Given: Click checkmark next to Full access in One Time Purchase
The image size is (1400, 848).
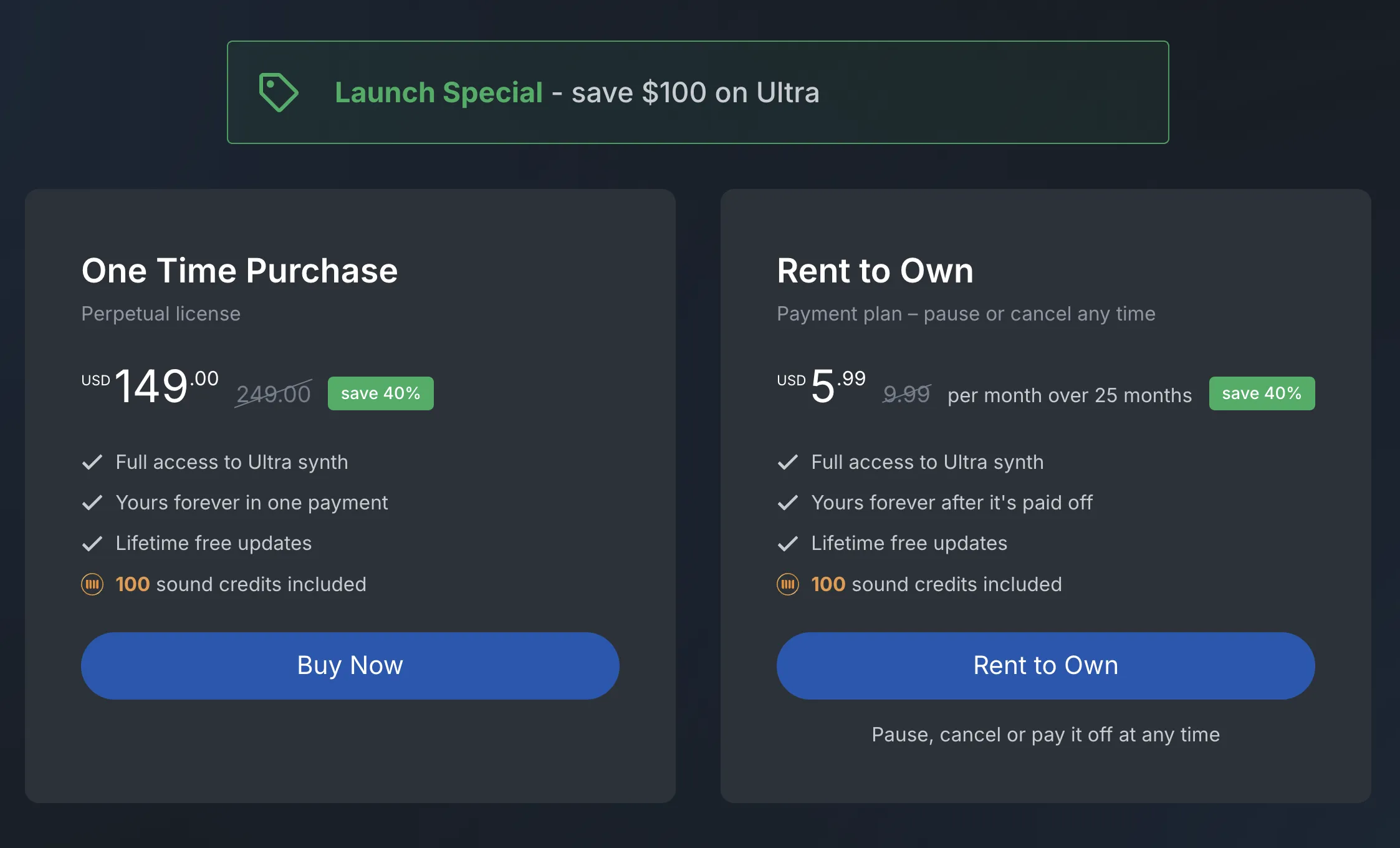Looking at the screenshot, I should click(x=92, y=462).
